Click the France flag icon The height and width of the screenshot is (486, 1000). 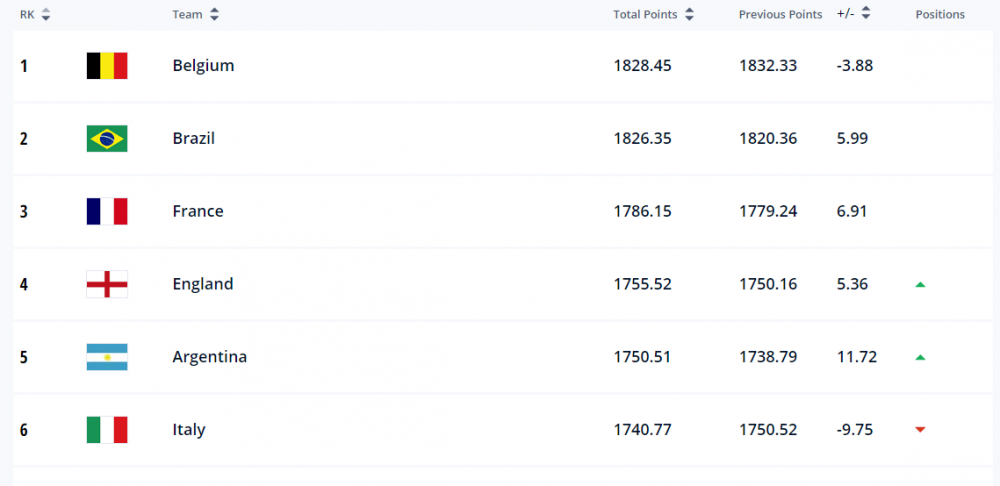click(107, 211)
